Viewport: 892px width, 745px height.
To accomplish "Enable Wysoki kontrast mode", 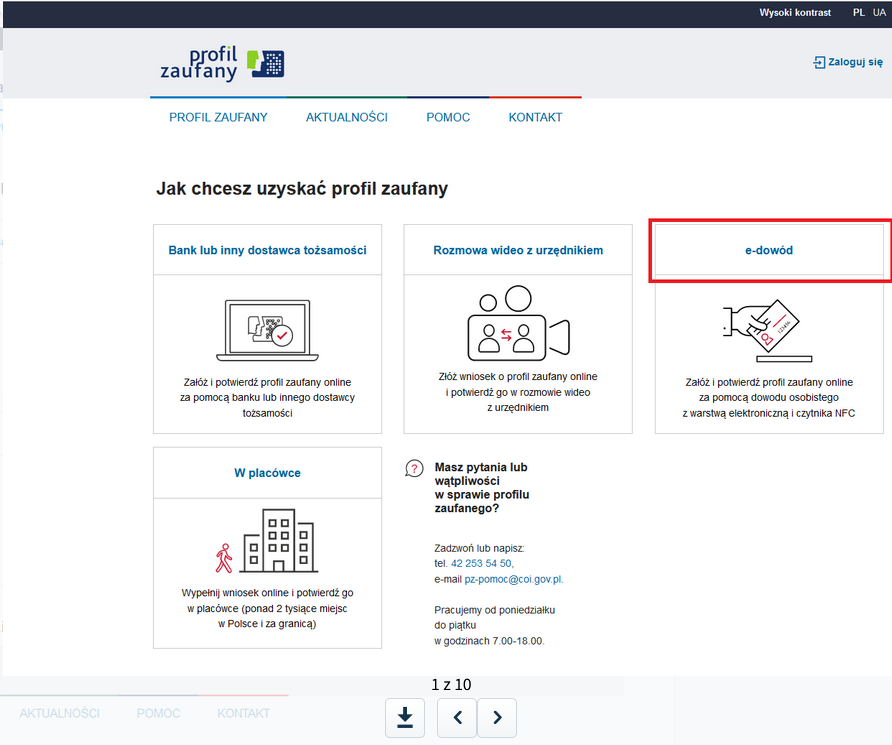I will [795, 13].
